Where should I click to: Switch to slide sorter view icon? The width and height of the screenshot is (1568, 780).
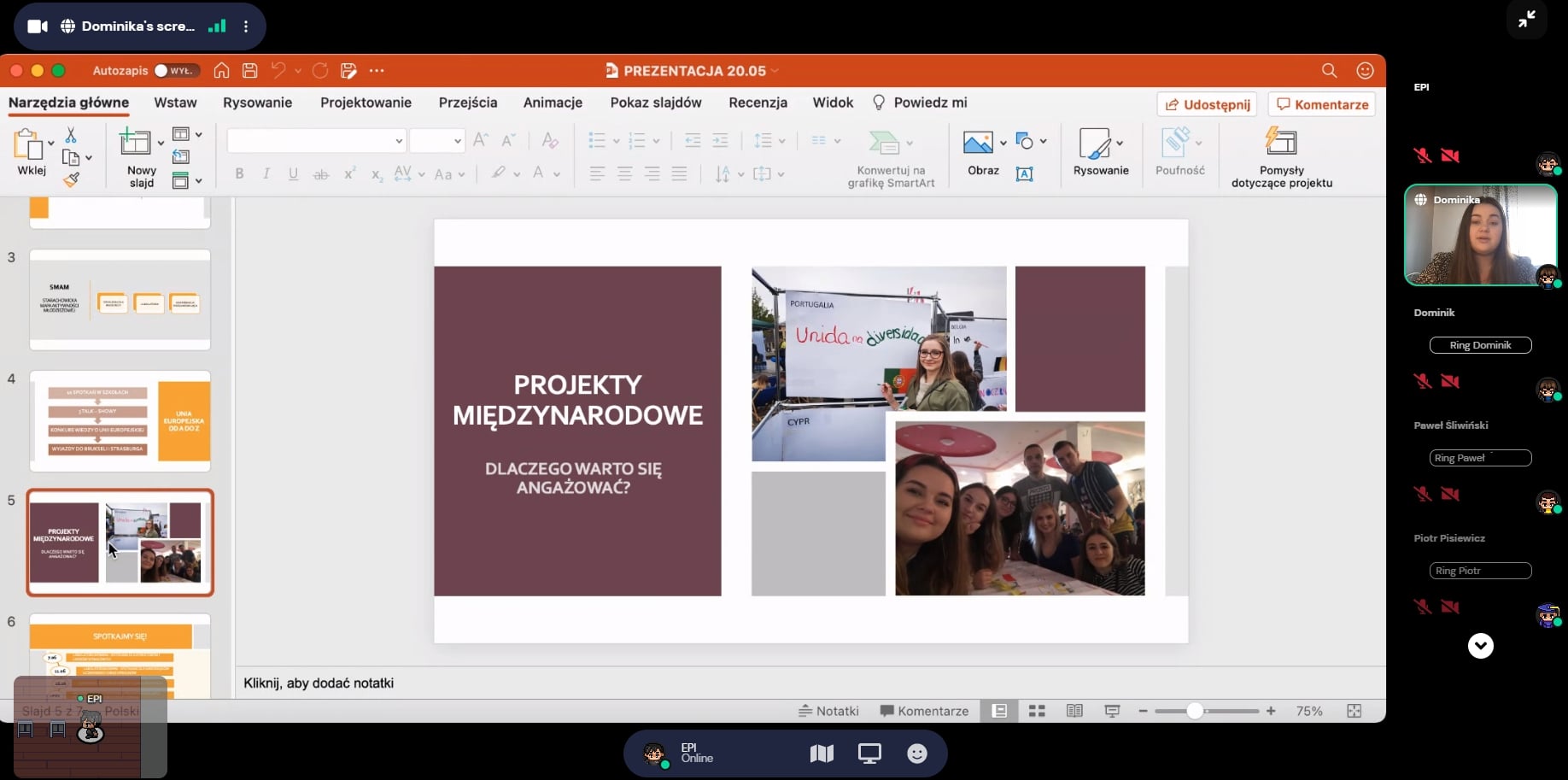point(1037,711)
